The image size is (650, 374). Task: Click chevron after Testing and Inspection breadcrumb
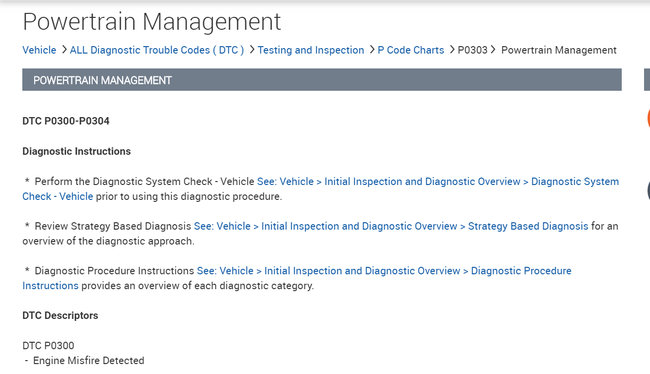pyautogui.click(x=371, y=50)
